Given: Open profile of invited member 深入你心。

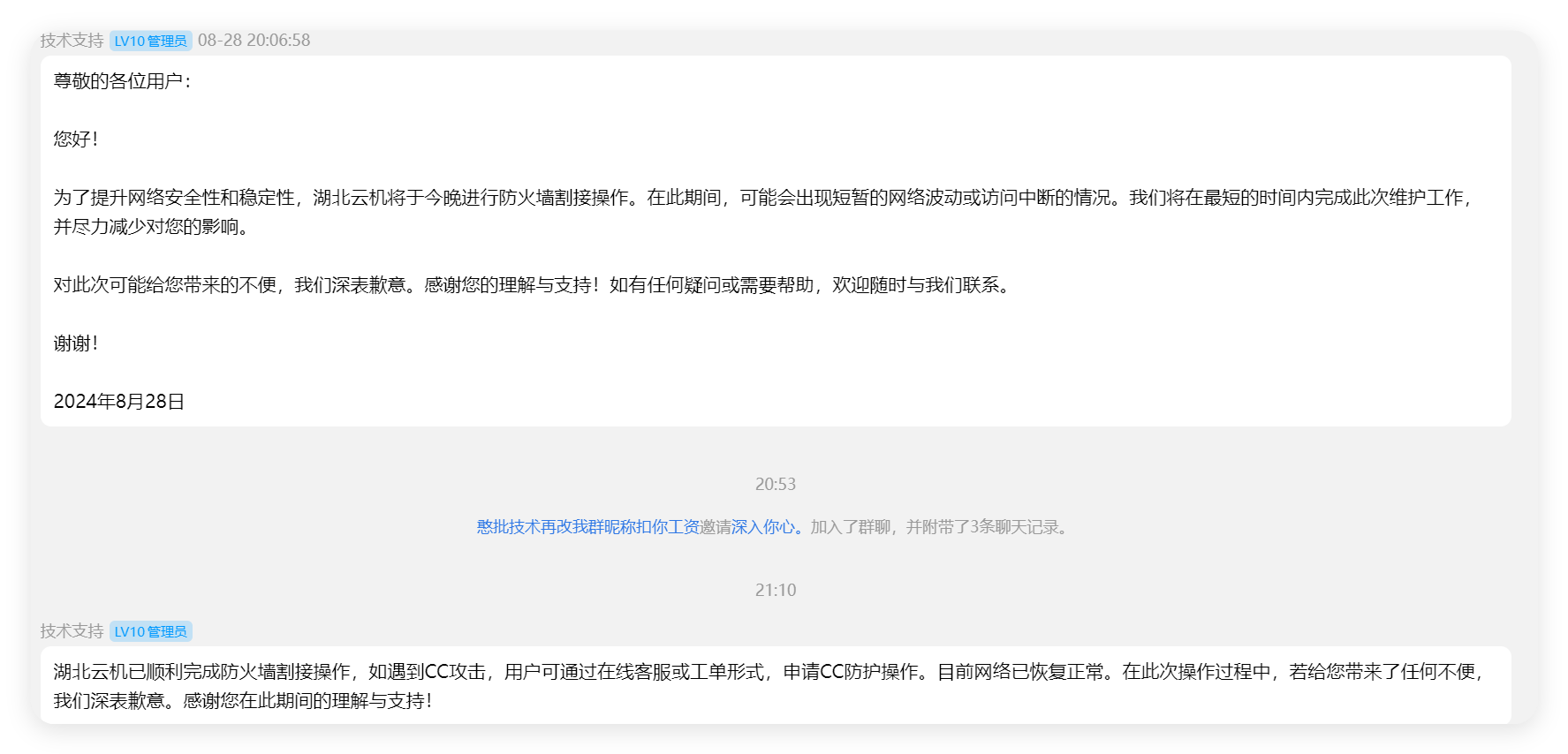Looking at the screenshot, I should tap(768, 527).
